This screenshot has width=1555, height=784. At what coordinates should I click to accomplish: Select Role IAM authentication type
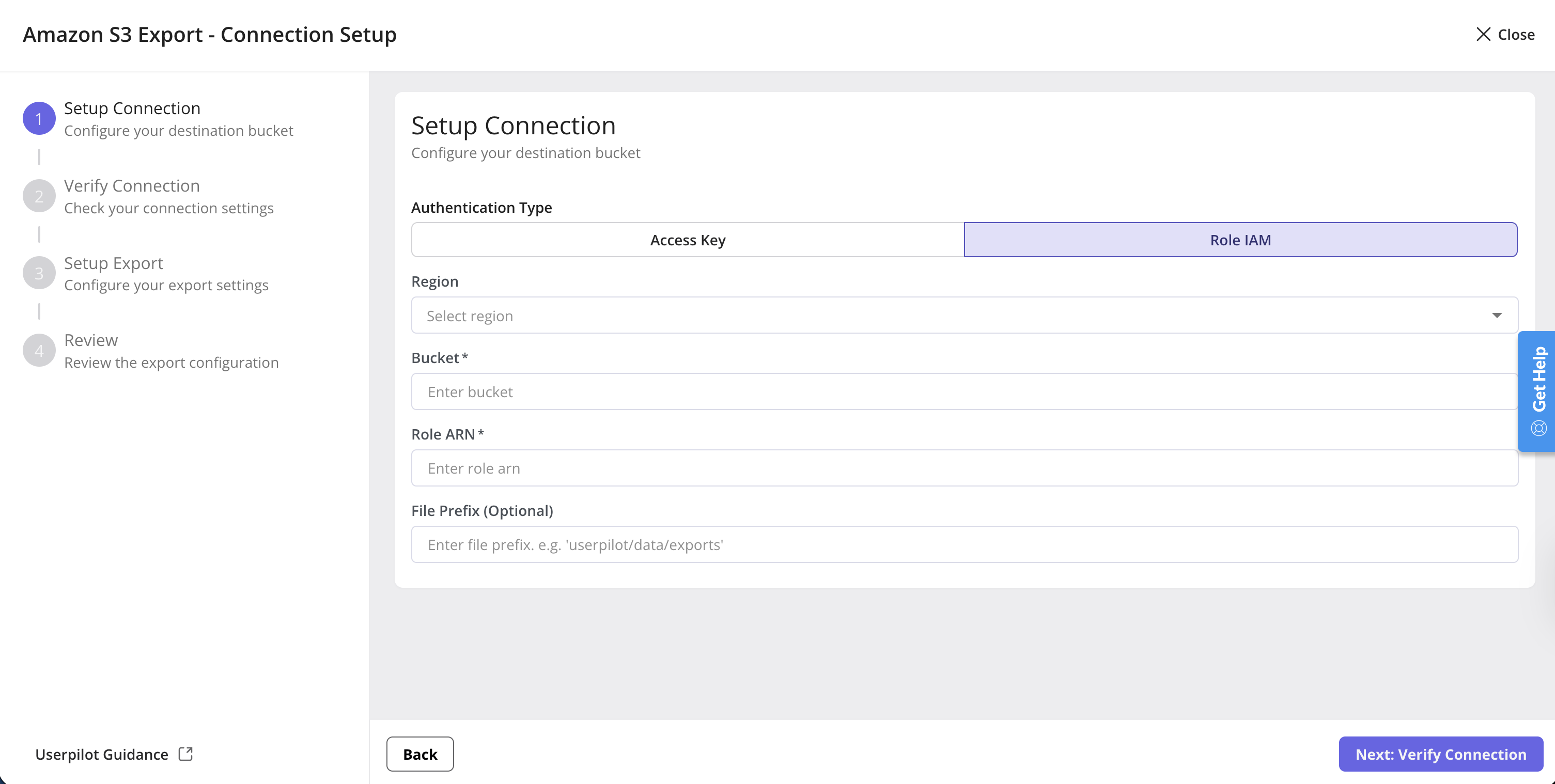[1240, 240]
